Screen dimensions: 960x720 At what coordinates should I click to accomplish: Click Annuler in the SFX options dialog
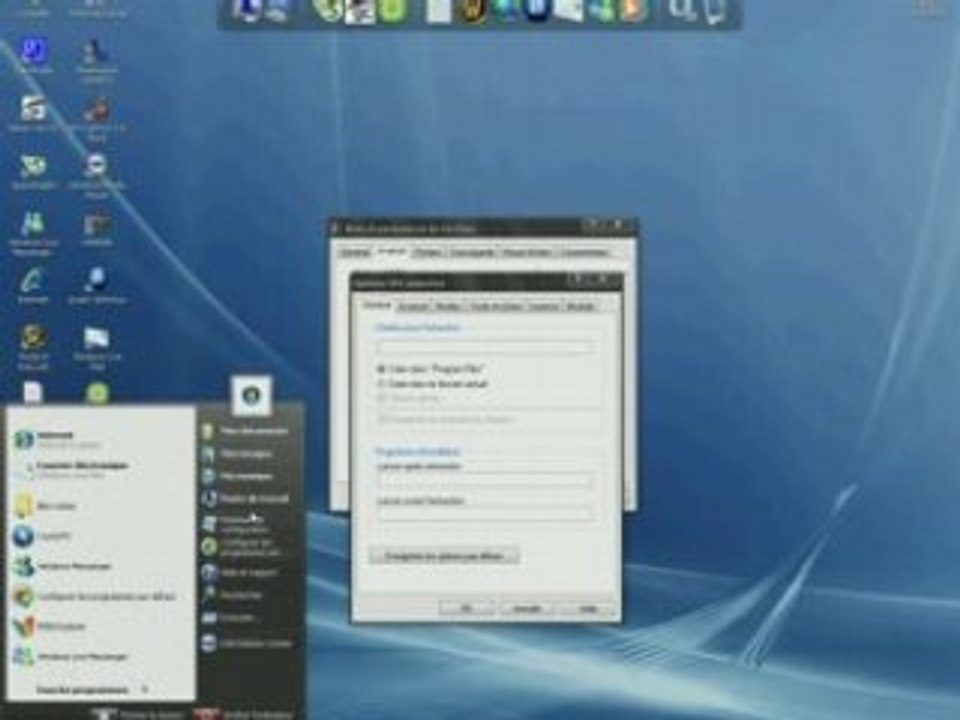coord(527,608)
